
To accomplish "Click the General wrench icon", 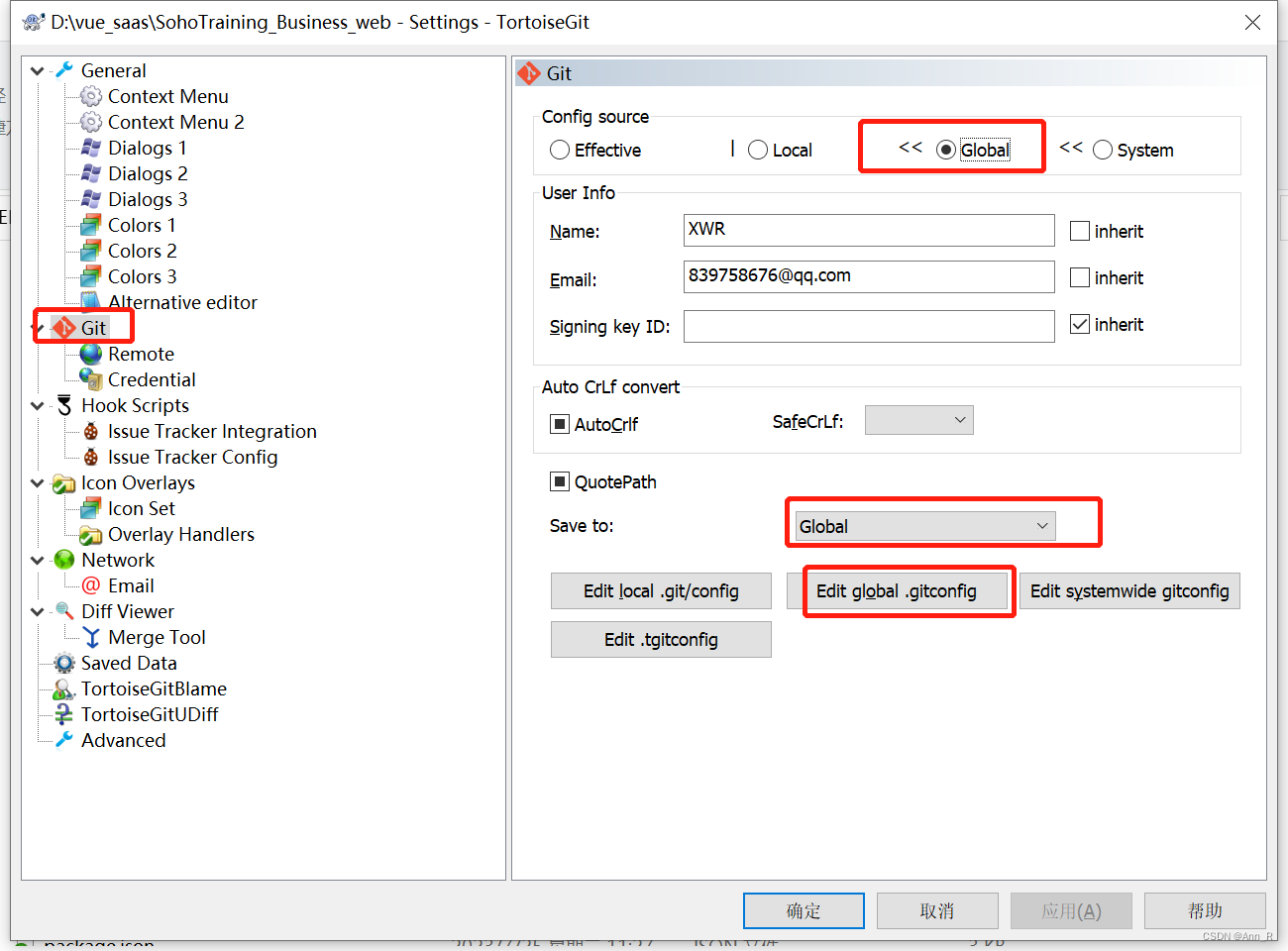I will (x=64, y=70).
